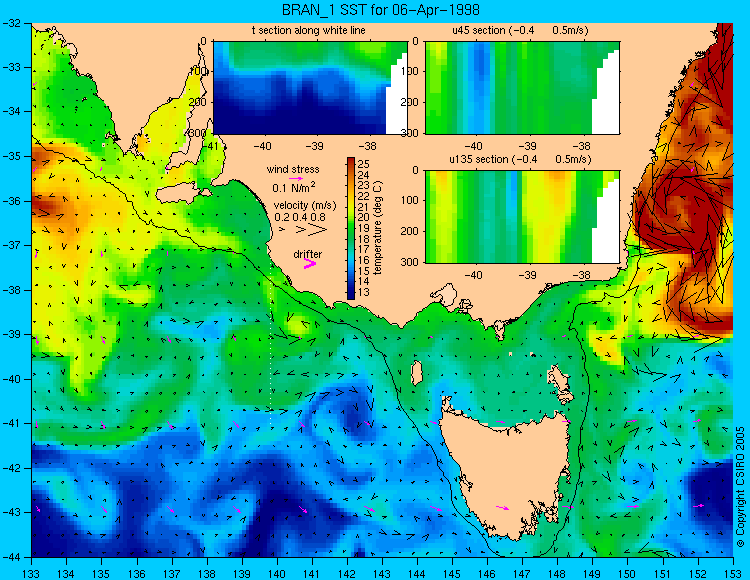Click the '0.1 N/m2' wind stress value
This screenshot has height=580, width=750.
point(294,187)
